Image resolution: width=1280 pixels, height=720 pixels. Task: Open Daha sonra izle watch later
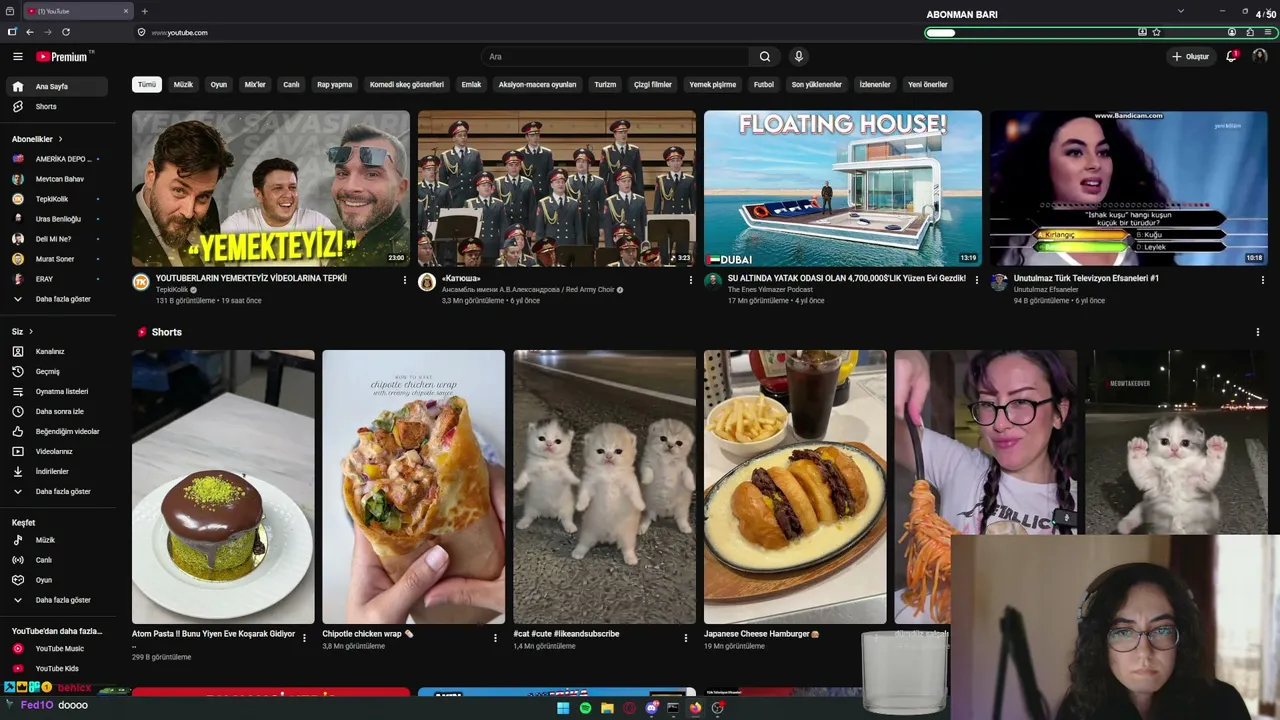56,412
